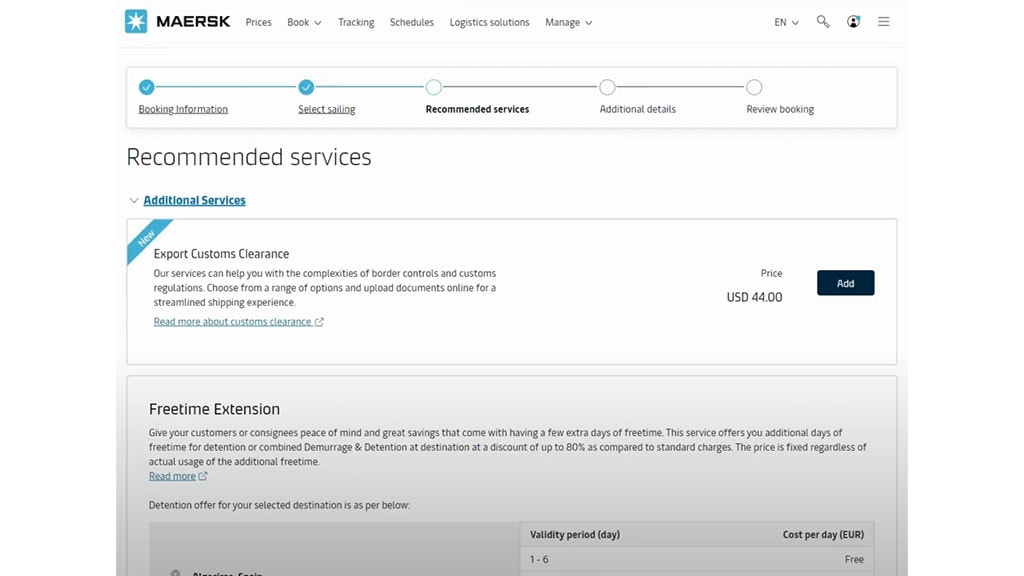Open the hamburger menu icon

coord(883,21)
